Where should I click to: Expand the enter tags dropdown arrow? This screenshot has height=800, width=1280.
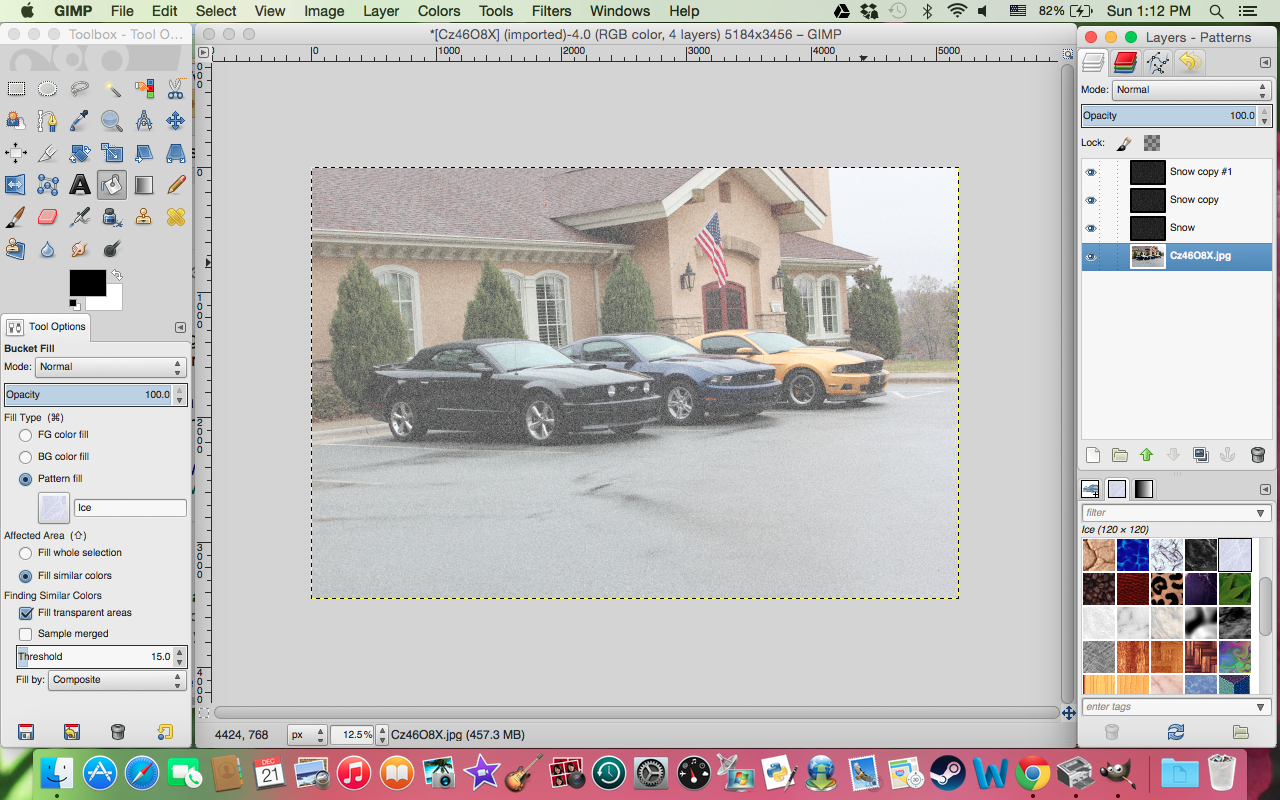[1261, 707]
